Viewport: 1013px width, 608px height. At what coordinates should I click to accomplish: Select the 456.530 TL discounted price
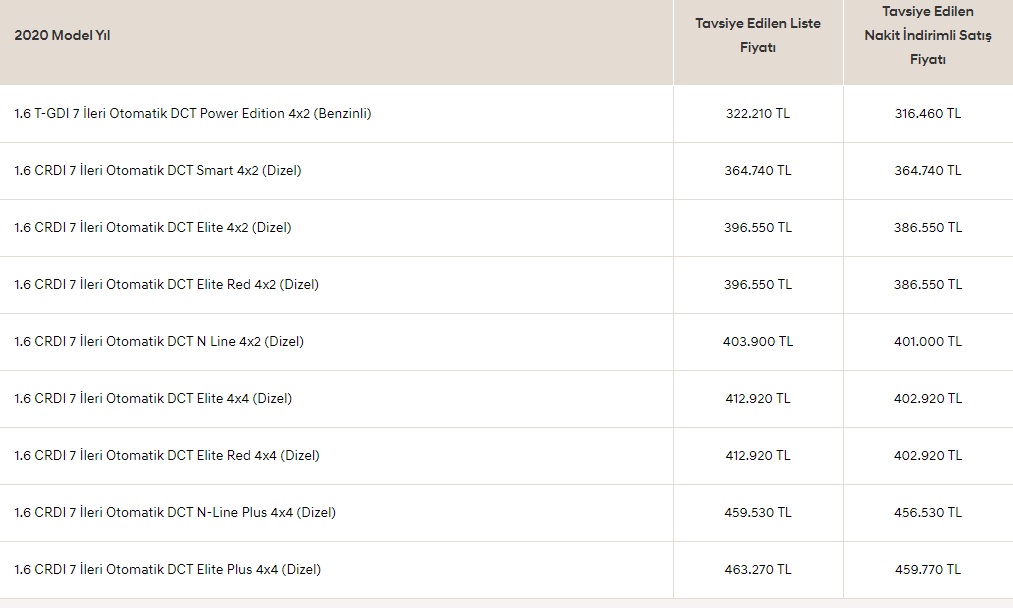click(x=928, y=512)
